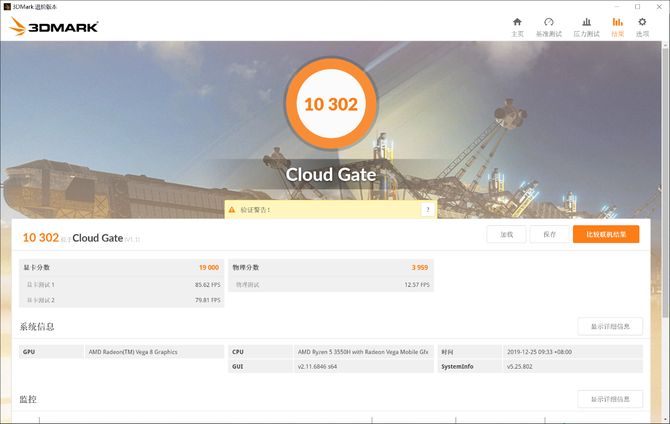Click the Monitoring (监控) heading
The width and height of the screenshot is (670, 424).
[x=28, y=399]
